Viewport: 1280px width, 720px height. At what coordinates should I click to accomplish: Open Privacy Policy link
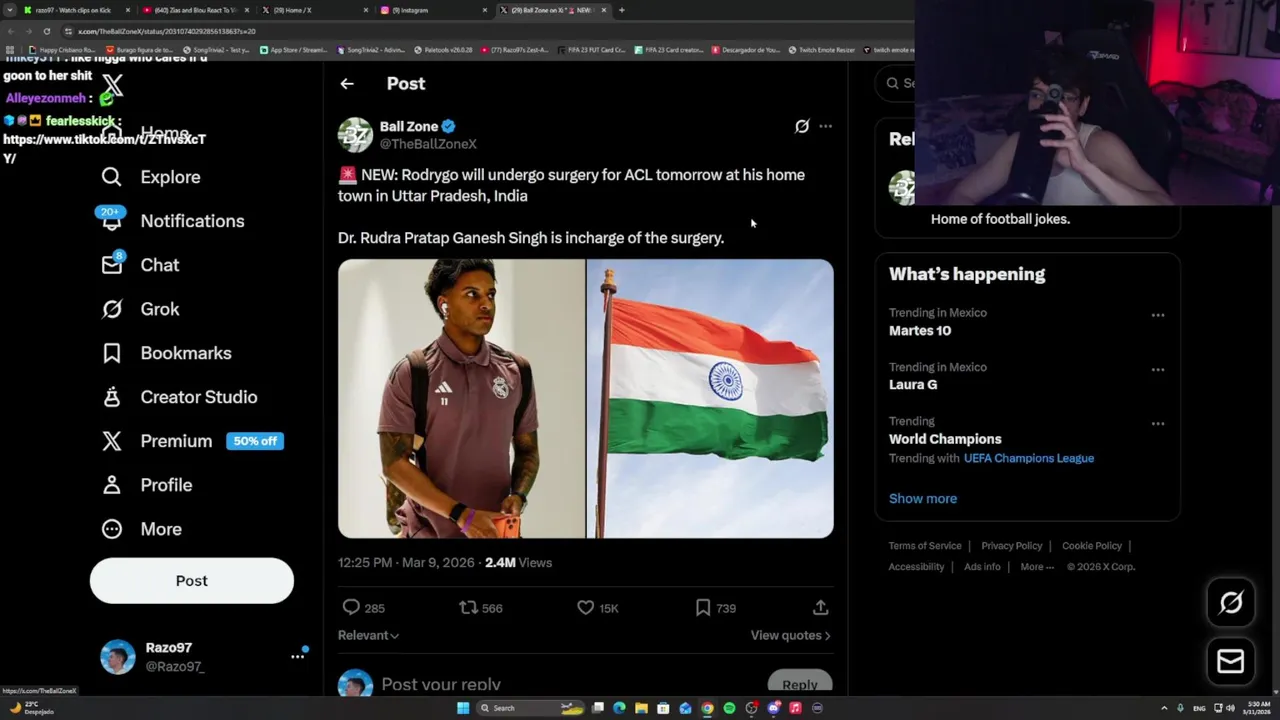click(1012, 546)
